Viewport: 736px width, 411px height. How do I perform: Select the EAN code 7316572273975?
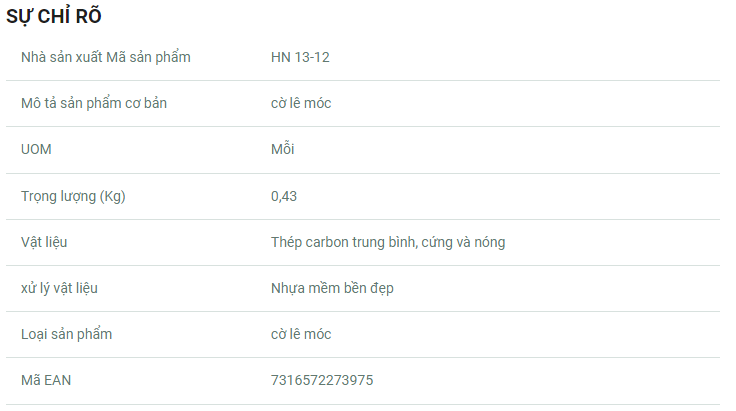coord(322,380)
